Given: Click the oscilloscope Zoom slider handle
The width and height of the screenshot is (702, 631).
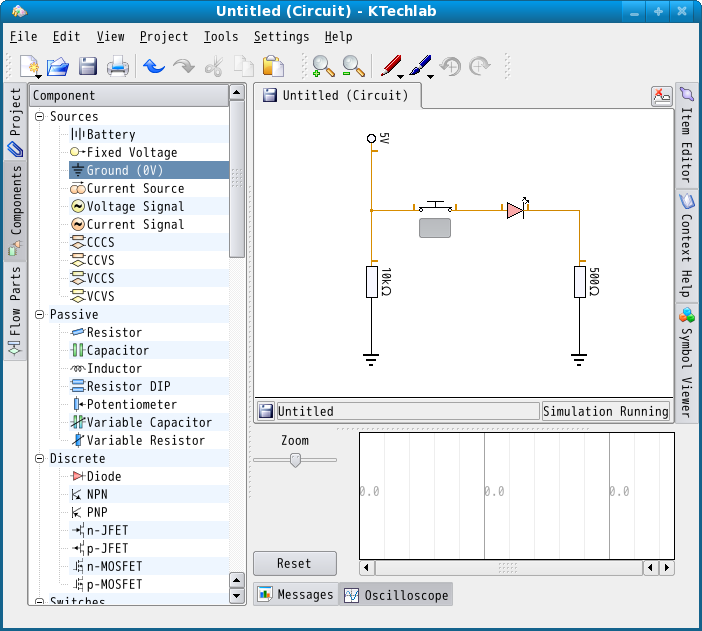Looking at the screenshot, I should coord(295,460).
